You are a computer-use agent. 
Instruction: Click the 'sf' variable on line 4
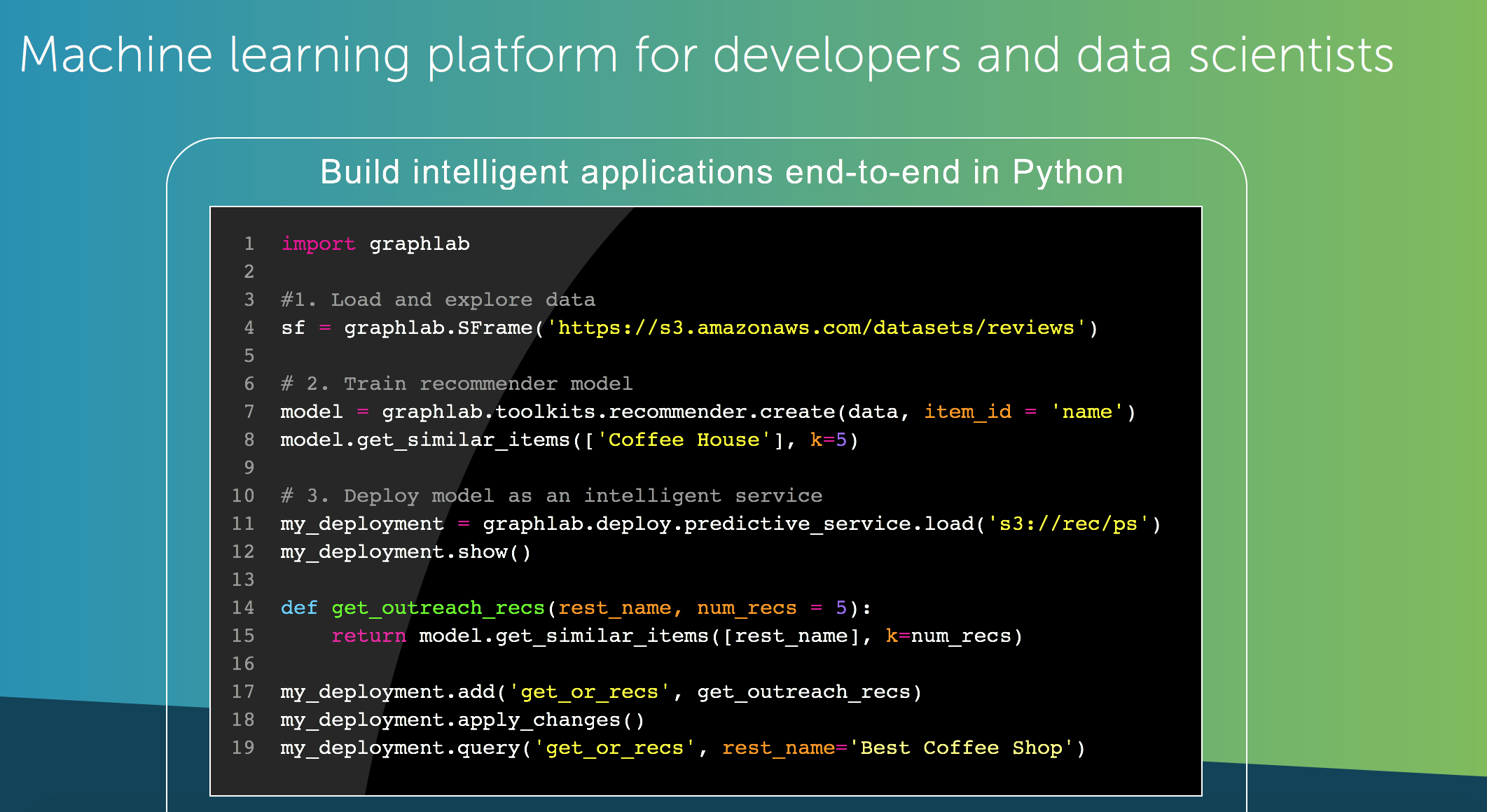point(293,328)
